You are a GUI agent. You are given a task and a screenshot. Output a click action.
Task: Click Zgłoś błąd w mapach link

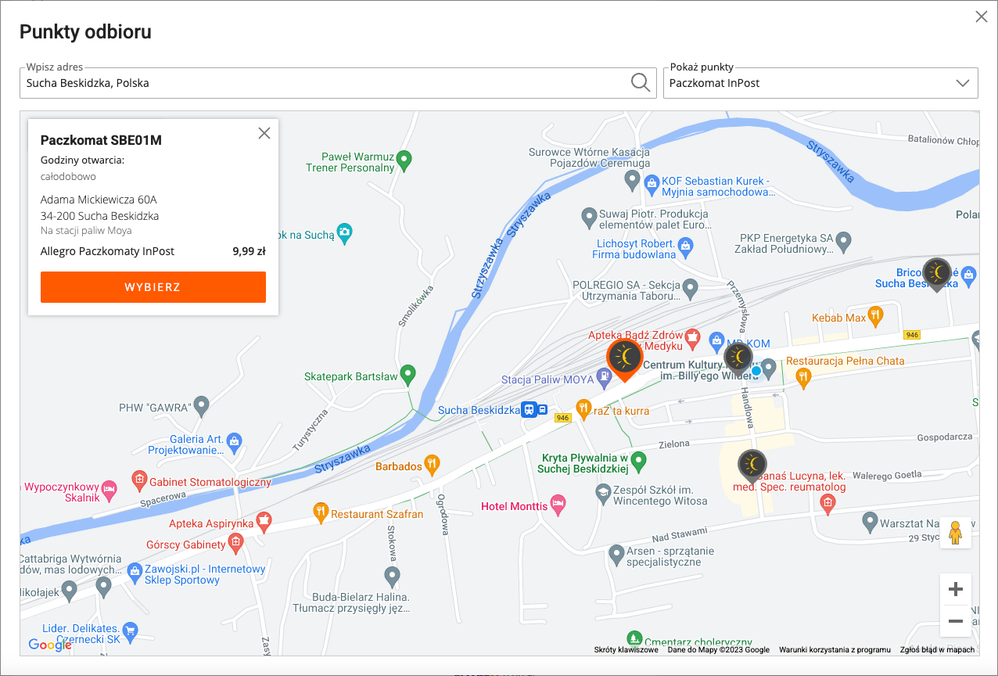tap(937, 650)
